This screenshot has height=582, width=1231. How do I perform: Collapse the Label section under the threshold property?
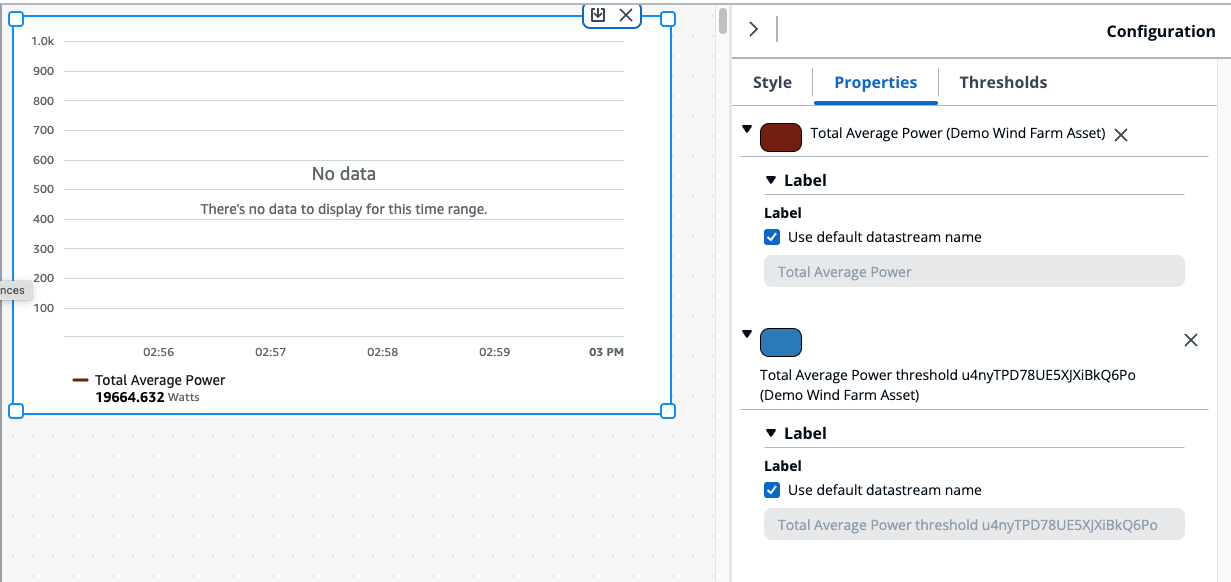coord(771,433)
